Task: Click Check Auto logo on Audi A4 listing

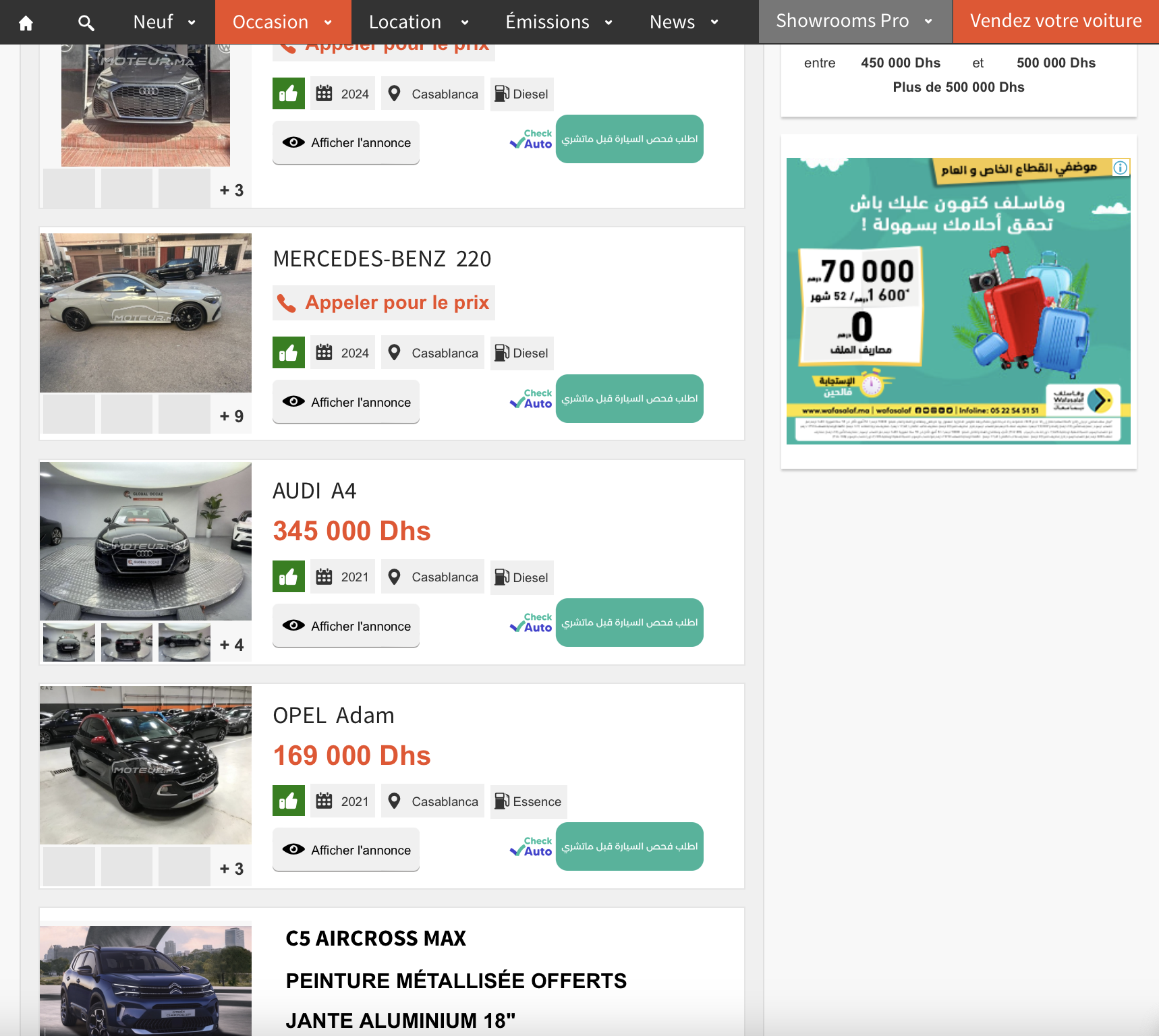Action: pos(531,623)
